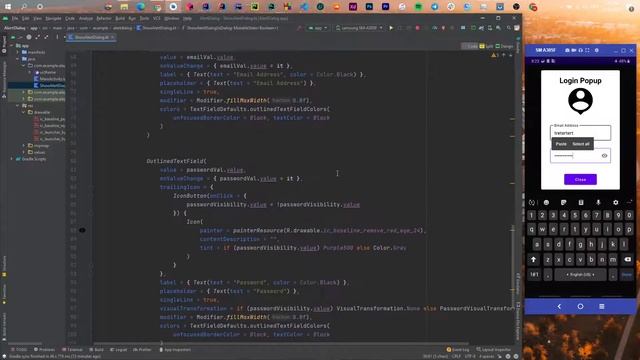The image size is (640, 360).
Task: Open the Build tool window at the bottom
Action: [96, 350]
